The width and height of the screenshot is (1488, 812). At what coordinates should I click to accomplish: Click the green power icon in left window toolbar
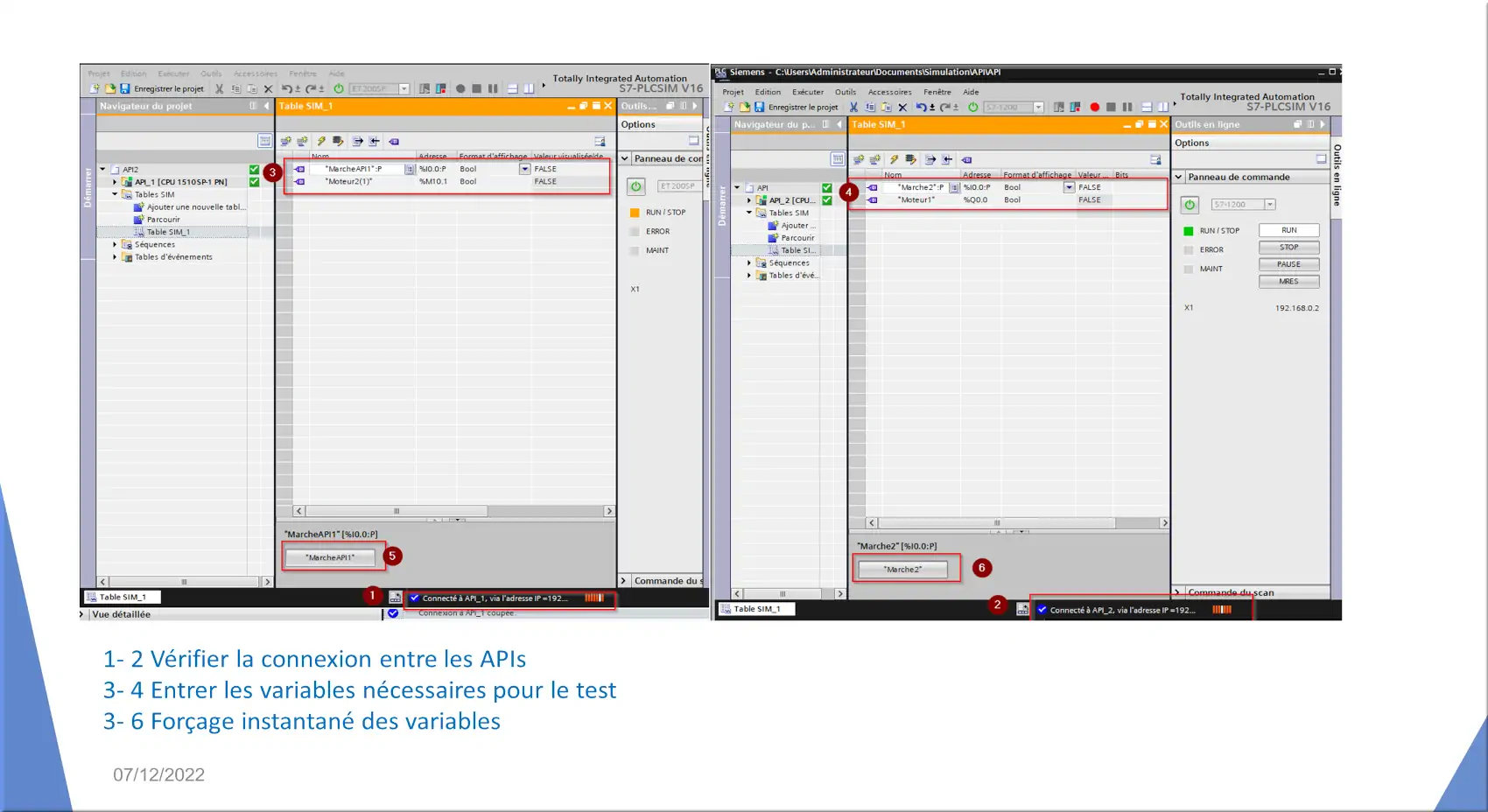click(339, 88)
